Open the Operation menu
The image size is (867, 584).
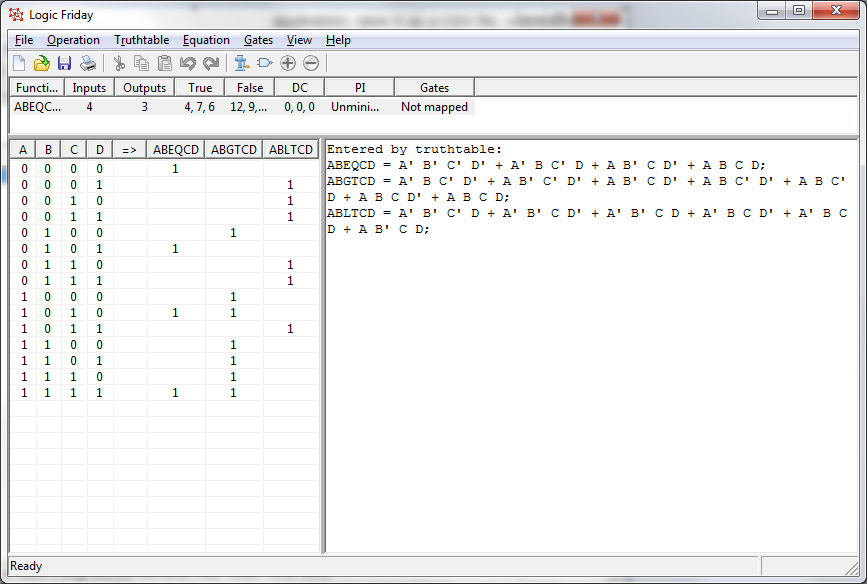pos(73,40)
